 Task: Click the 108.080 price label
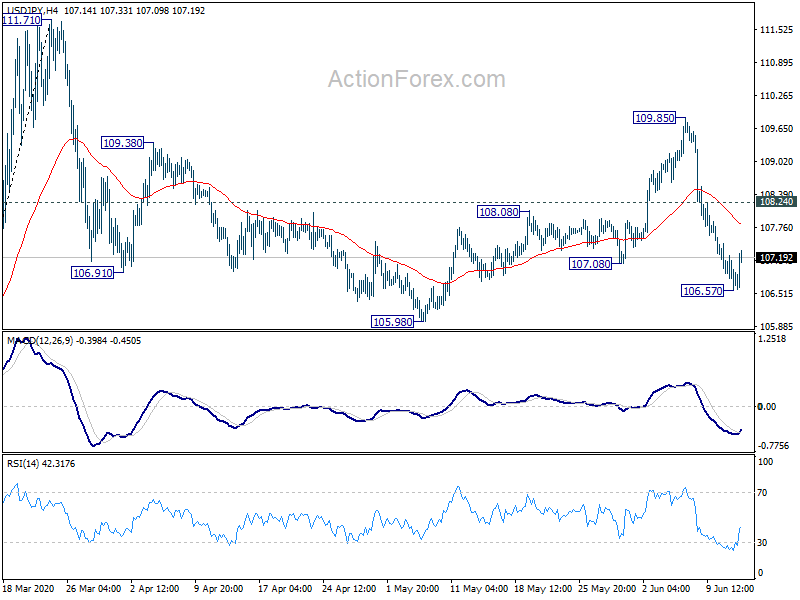click(x=498, y=212)
